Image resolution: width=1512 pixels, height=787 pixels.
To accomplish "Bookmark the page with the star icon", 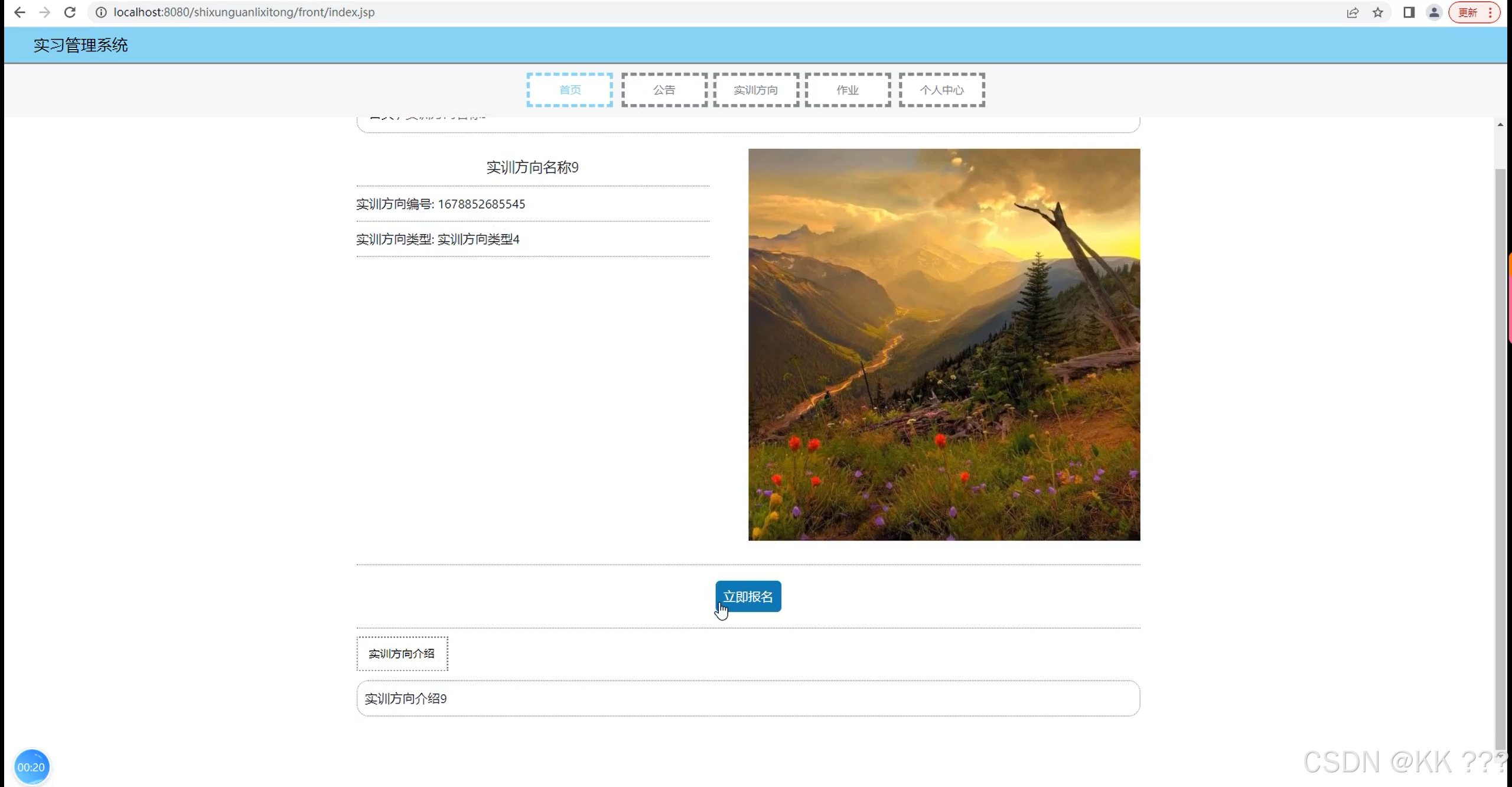I will pyautogui.click(x=1377, y=12).
